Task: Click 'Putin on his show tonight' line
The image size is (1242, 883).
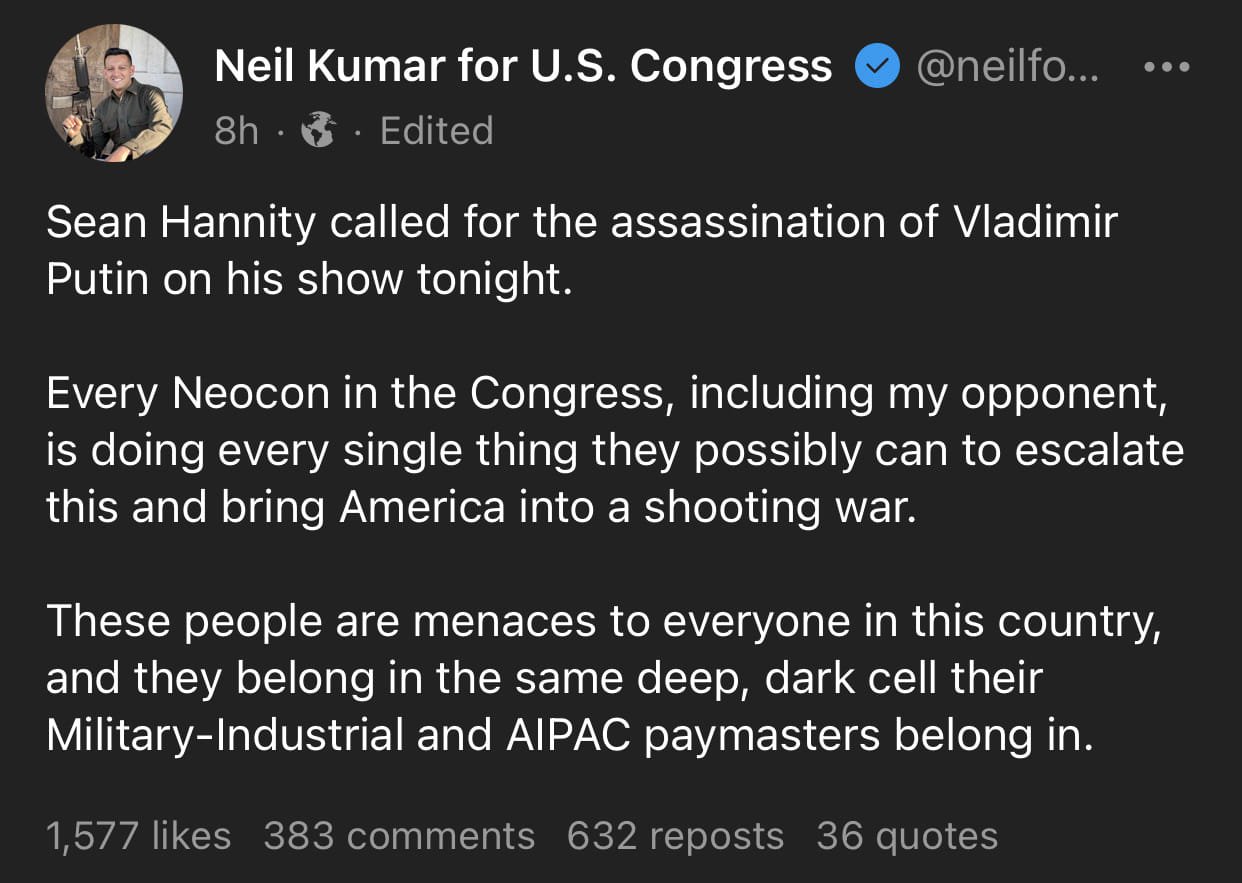Action: coord(309,280)
